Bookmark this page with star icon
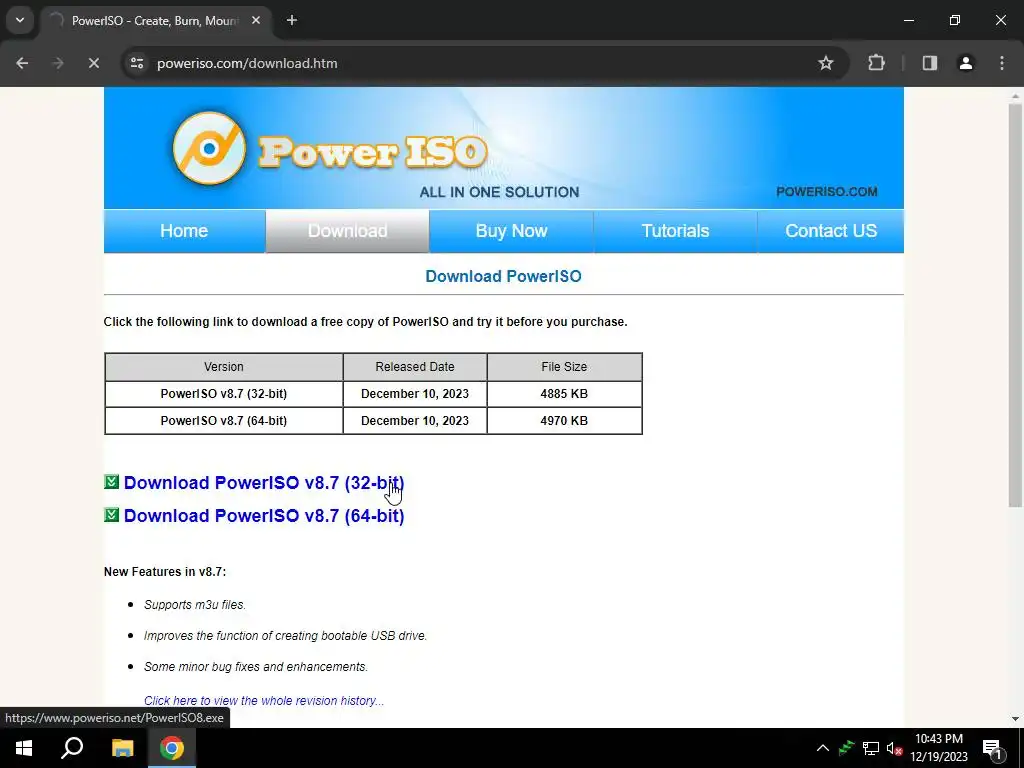 click(825, 63)
